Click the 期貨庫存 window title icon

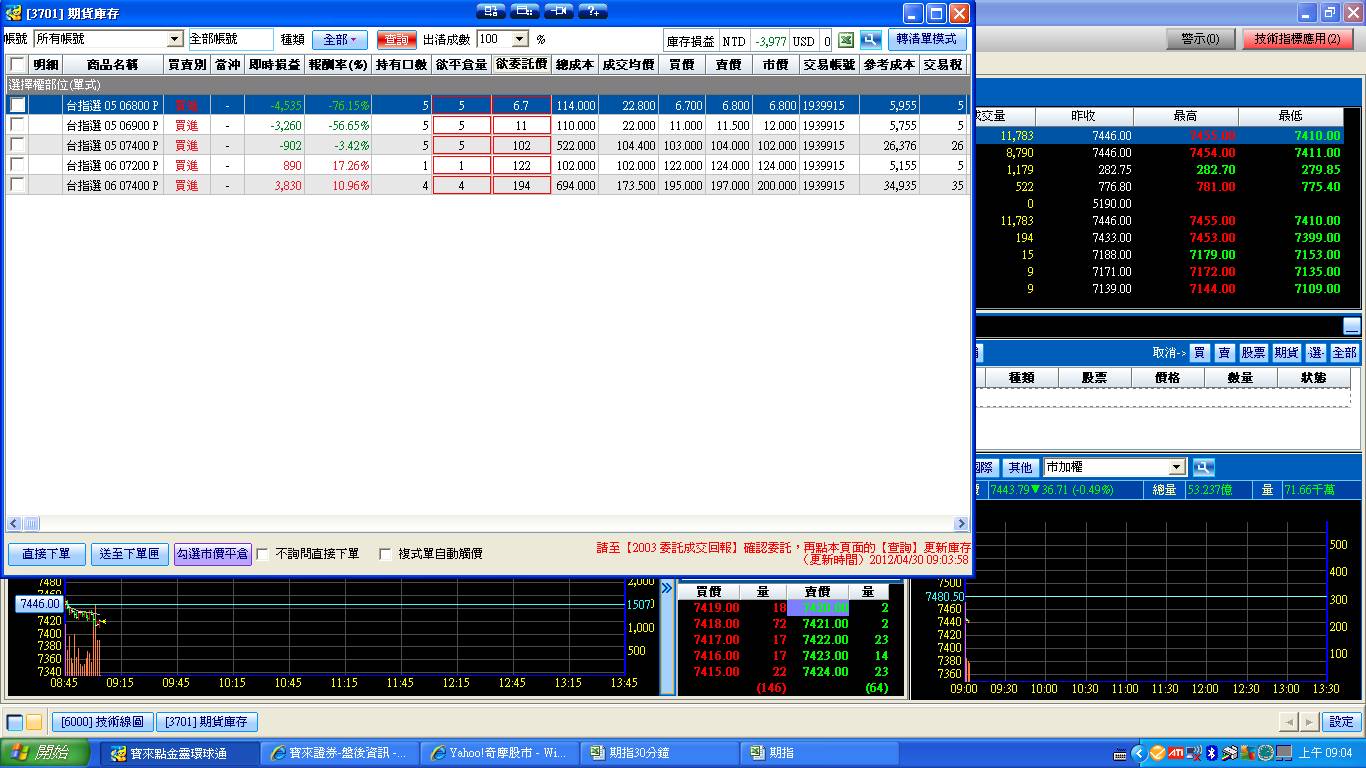click(14, 13)
